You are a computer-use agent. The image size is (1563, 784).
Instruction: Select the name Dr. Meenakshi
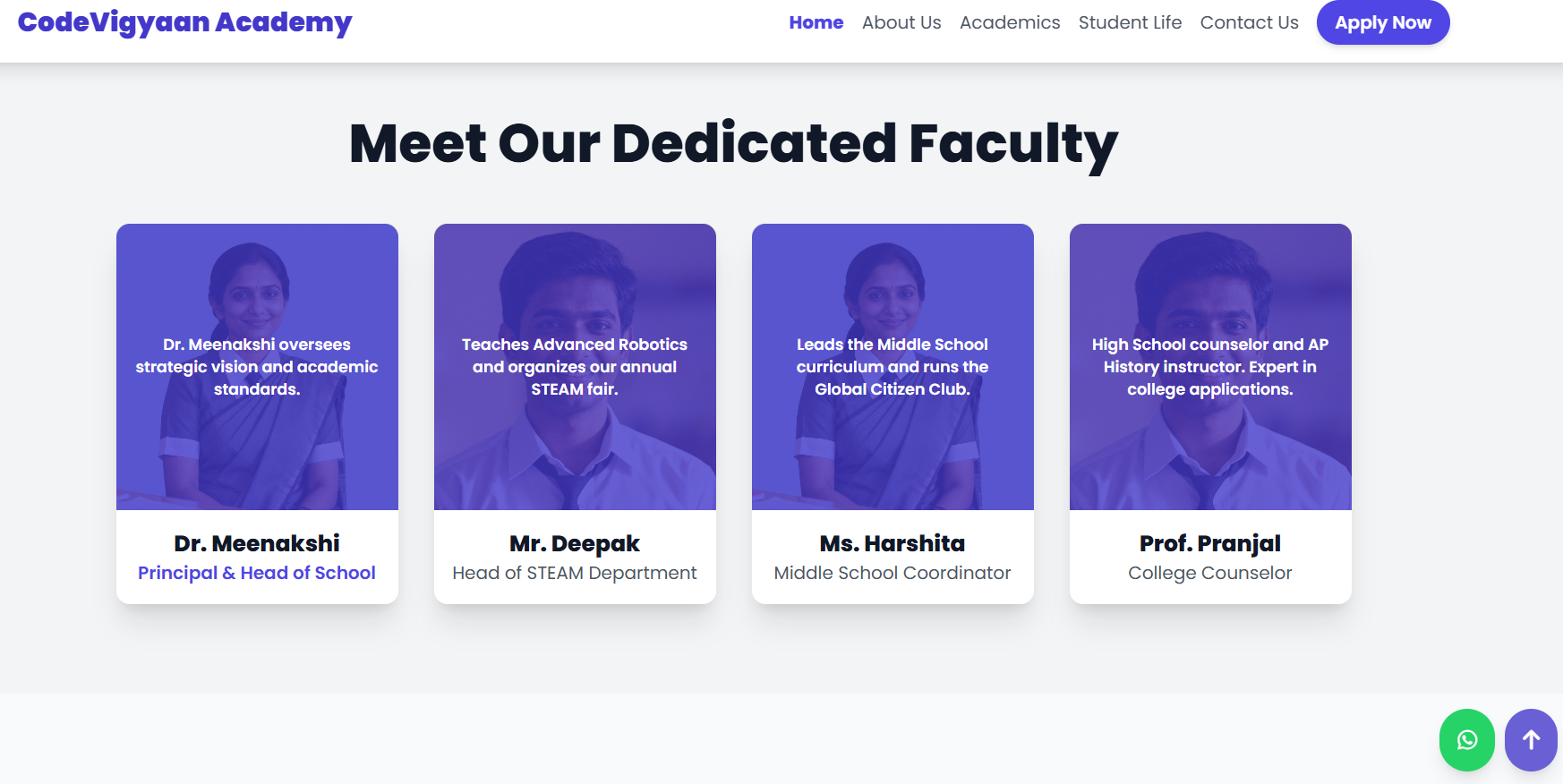coord(257,542)
